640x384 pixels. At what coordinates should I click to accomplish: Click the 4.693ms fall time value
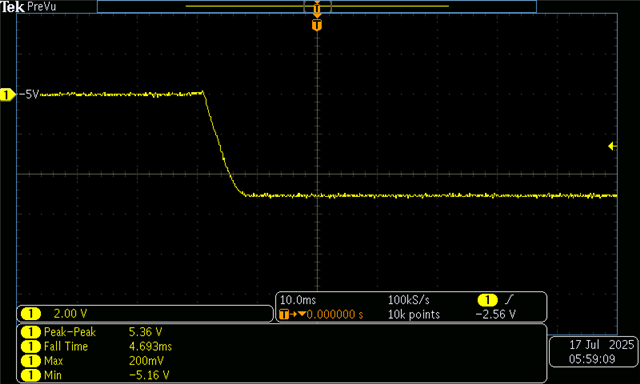pos(150,346)
